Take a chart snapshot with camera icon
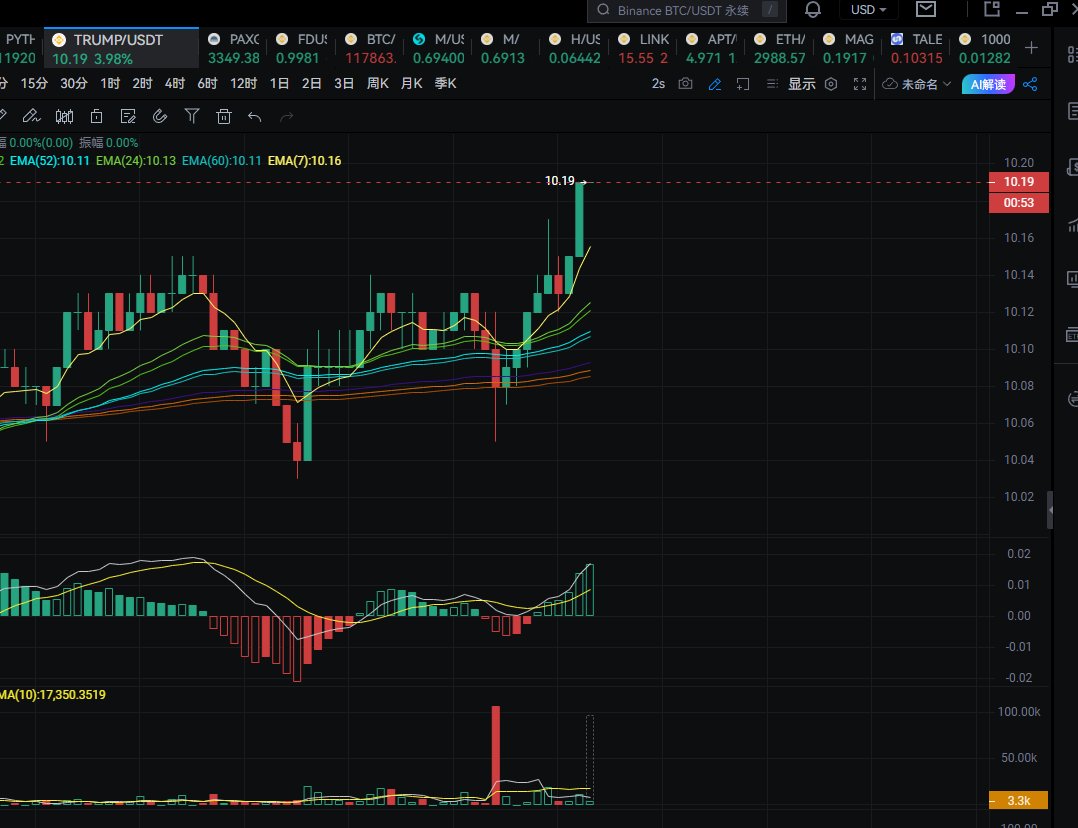 [685, 84]
